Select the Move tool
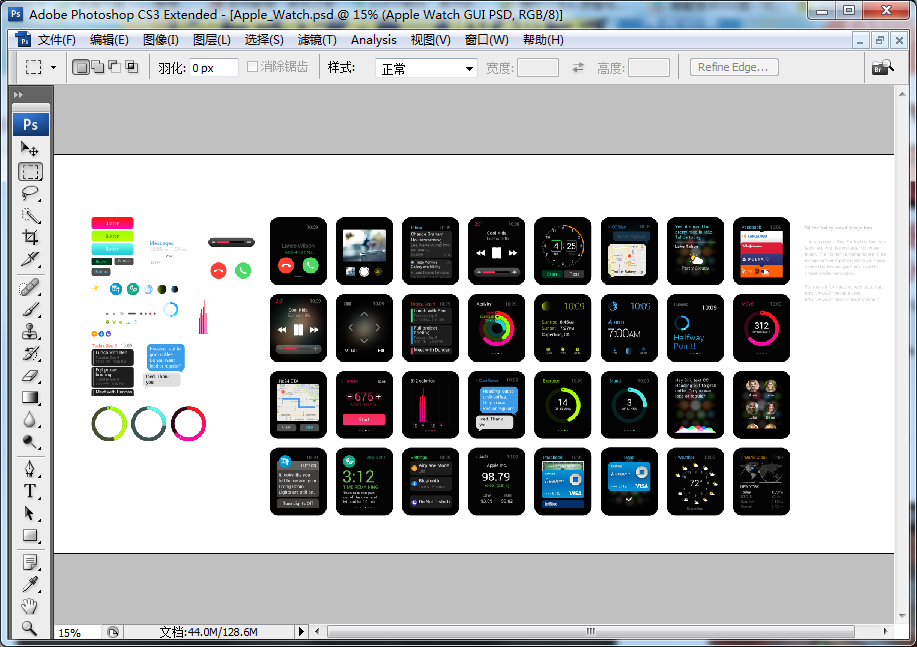Screen dimensions: 917x647 click(x=30, y=149)
